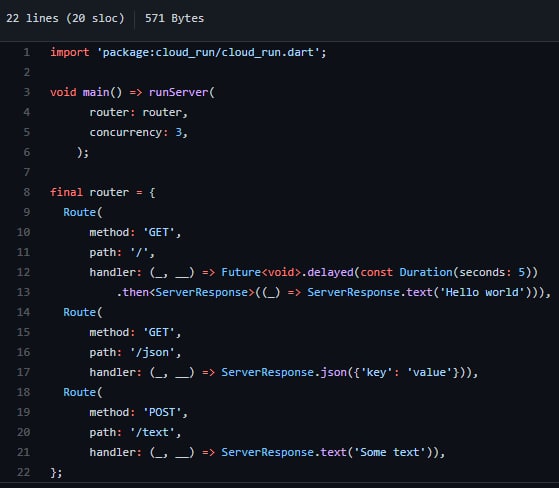
Task: Click the 'POST' method string
Action: 162,412
